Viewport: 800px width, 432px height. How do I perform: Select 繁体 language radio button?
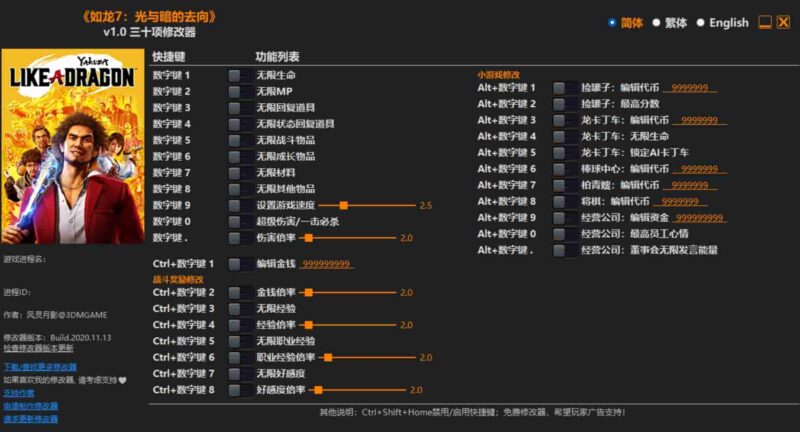click(x=657, y=23)
